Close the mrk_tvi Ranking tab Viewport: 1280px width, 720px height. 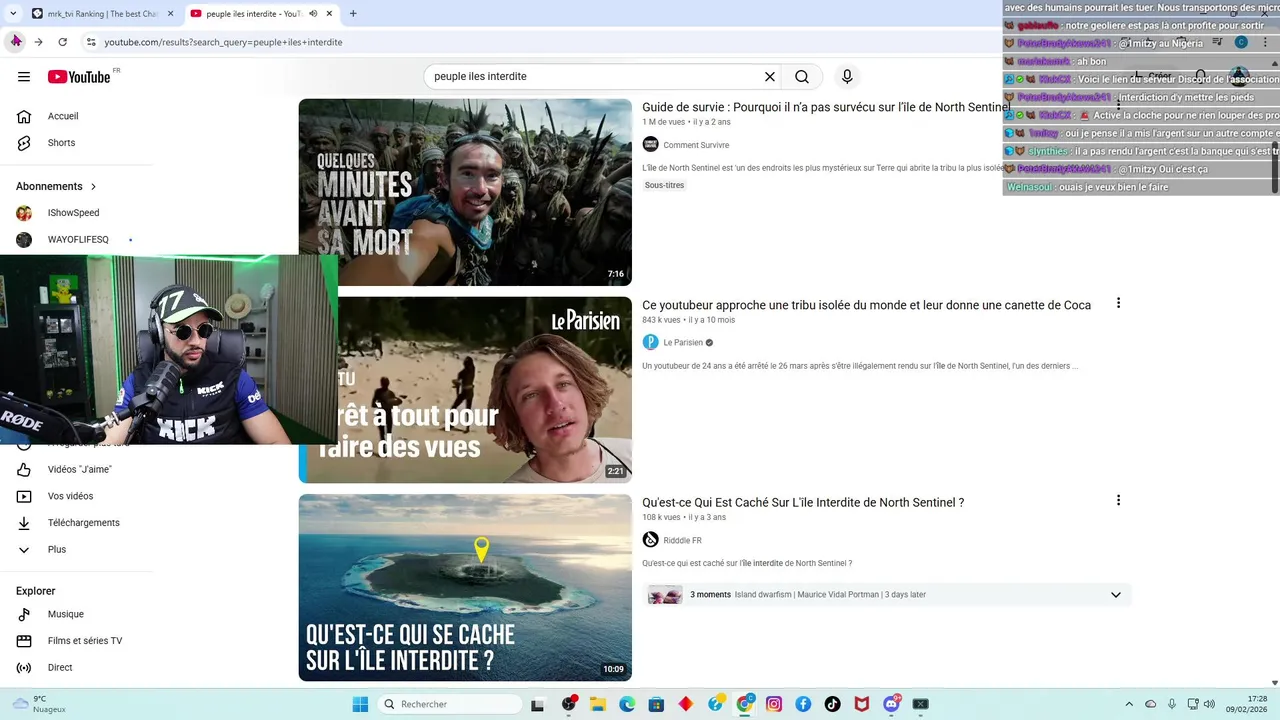(x=170, y=14)
